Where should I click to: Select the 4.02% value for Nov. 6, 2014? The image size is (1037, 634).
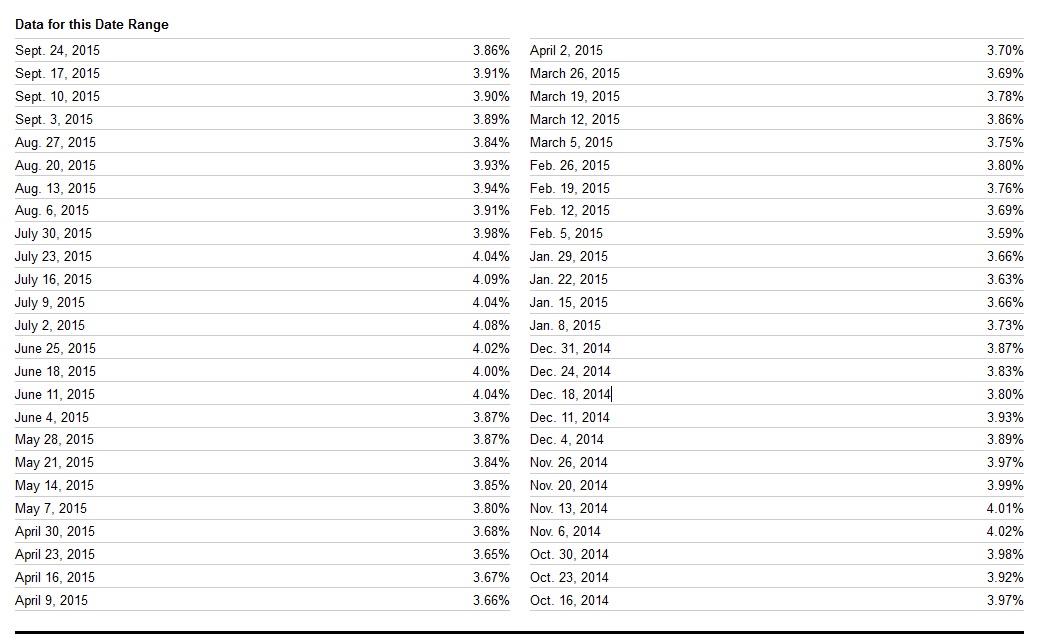(x=1005, y=532)
